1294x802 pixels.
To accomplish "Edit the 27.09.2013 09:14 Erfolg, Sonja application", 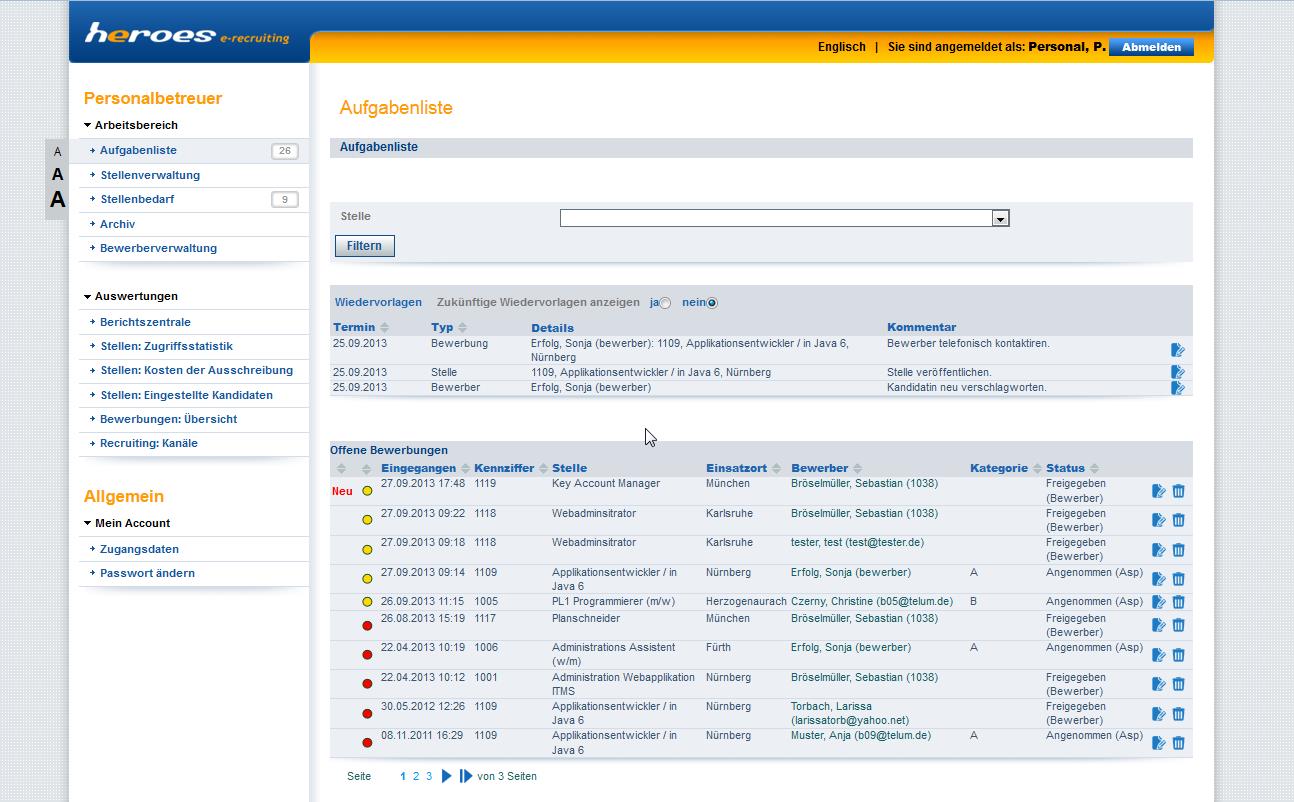I will point(1159,579).
